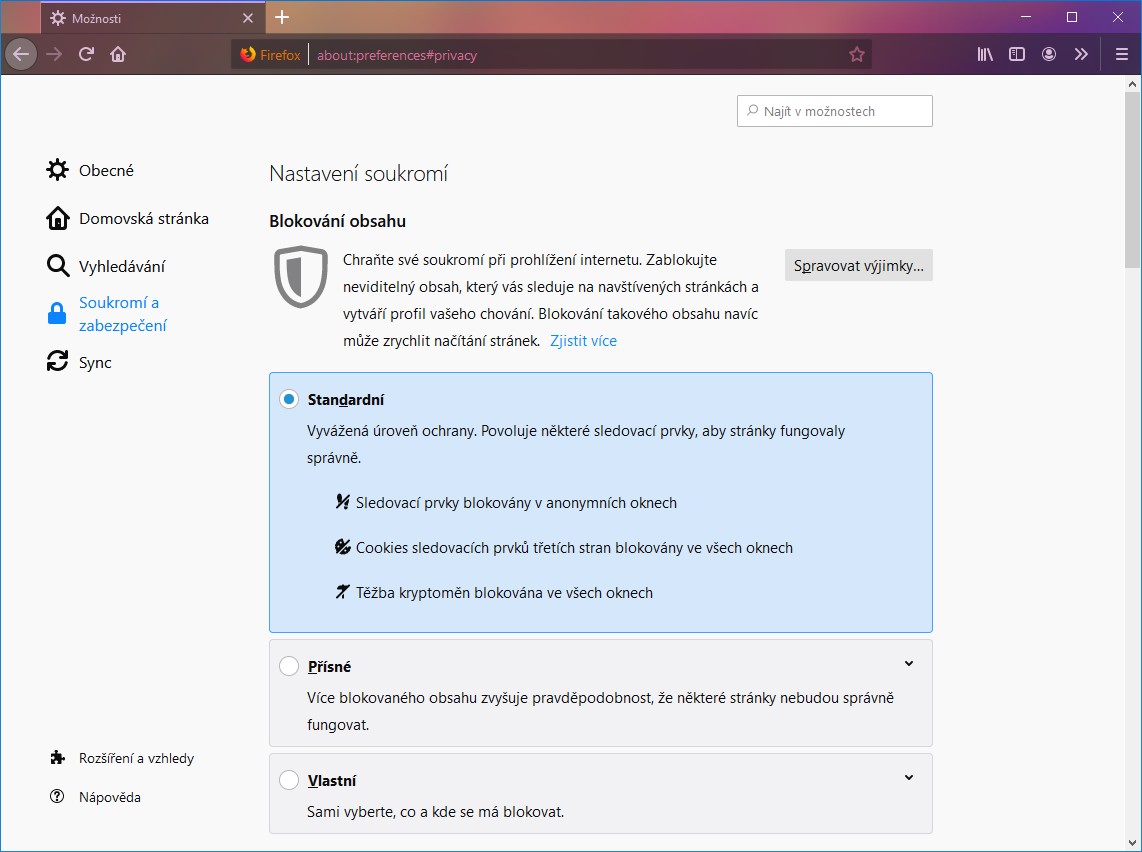Expand the Vlastní option details
Viewport: 1142px width, 852px height.
click(908, 777)
